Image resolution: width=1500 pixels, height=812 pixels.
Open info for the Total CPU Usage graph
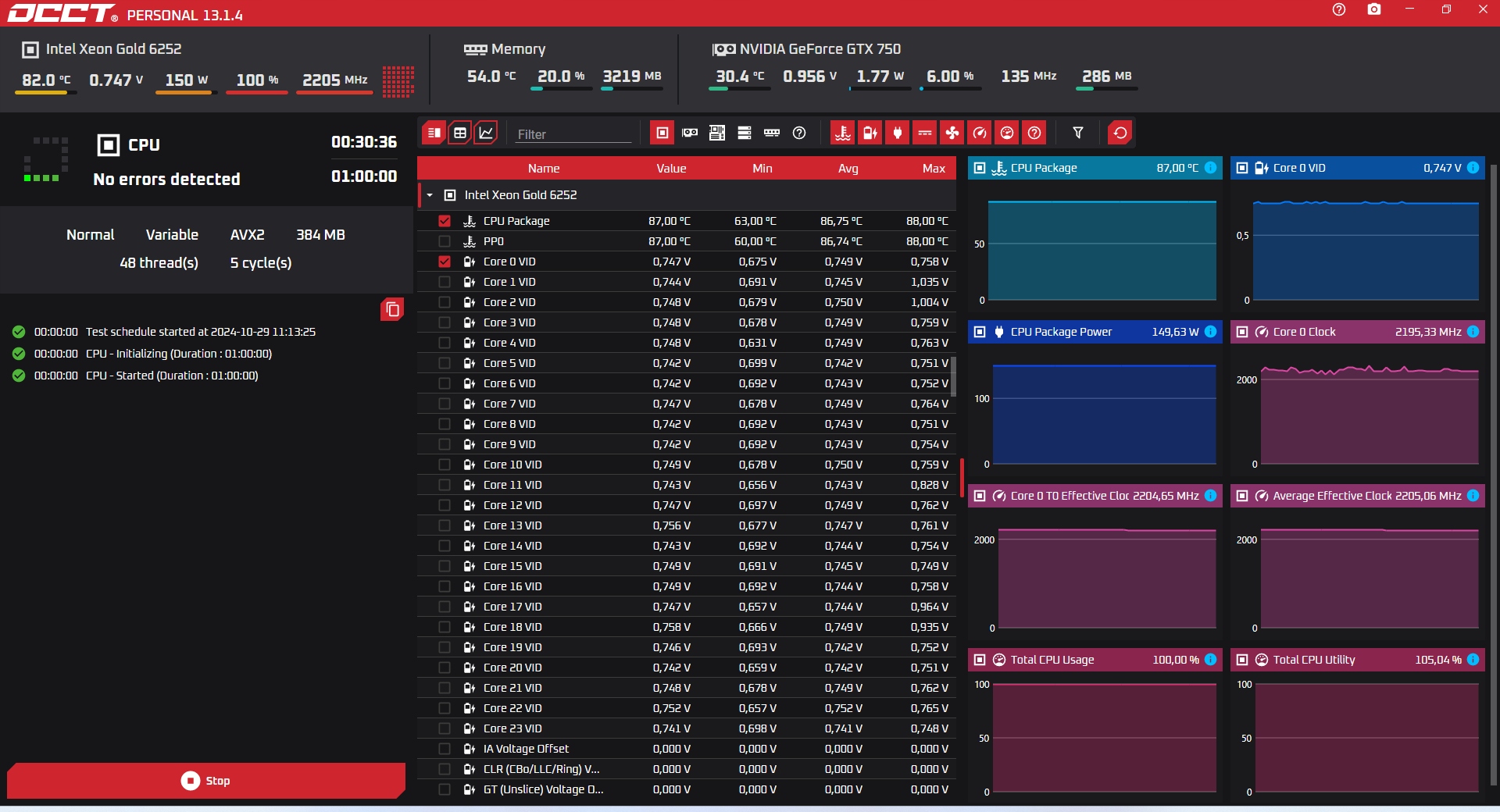point(1210,660)
